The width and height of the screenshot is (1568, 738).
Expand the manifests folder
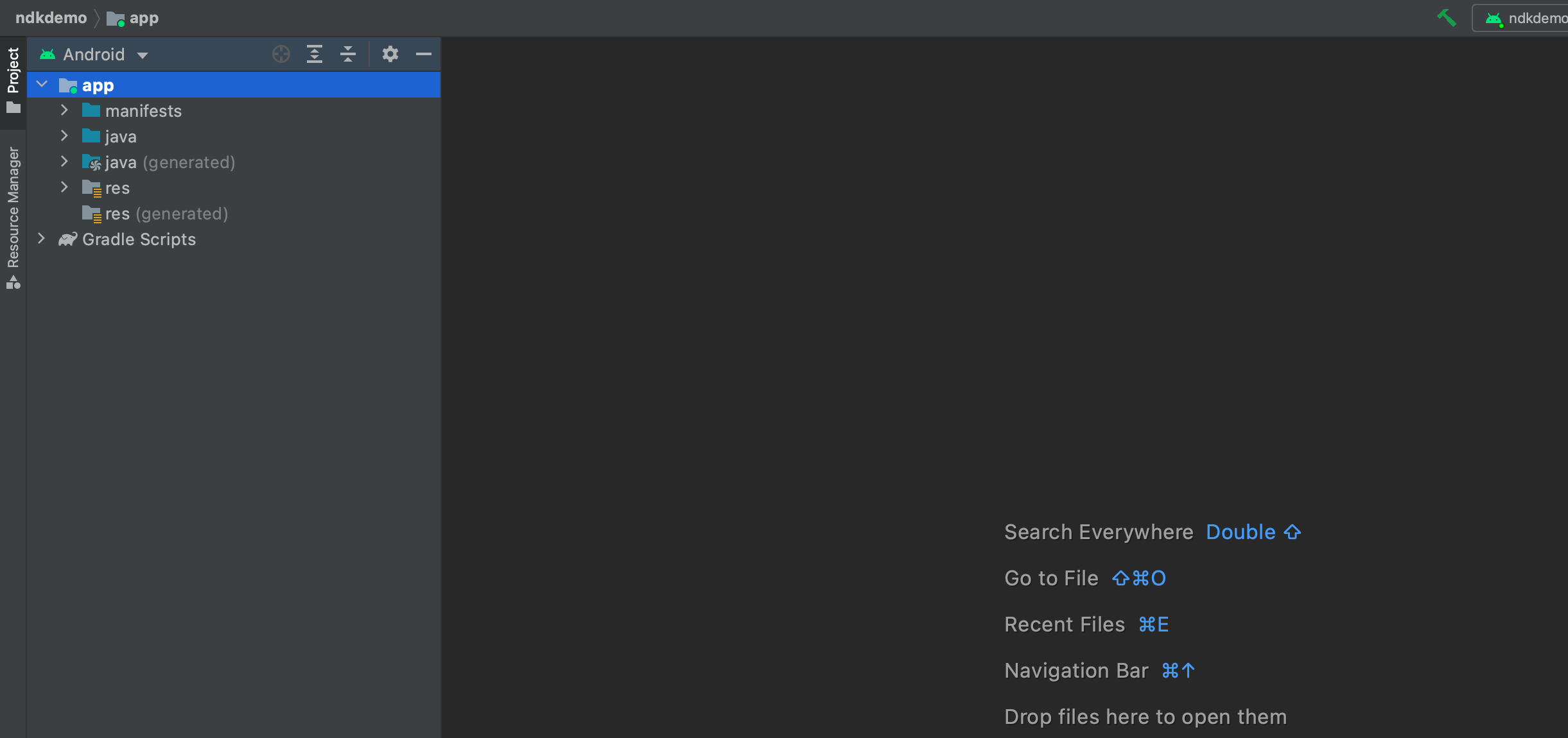coord(64,110)
